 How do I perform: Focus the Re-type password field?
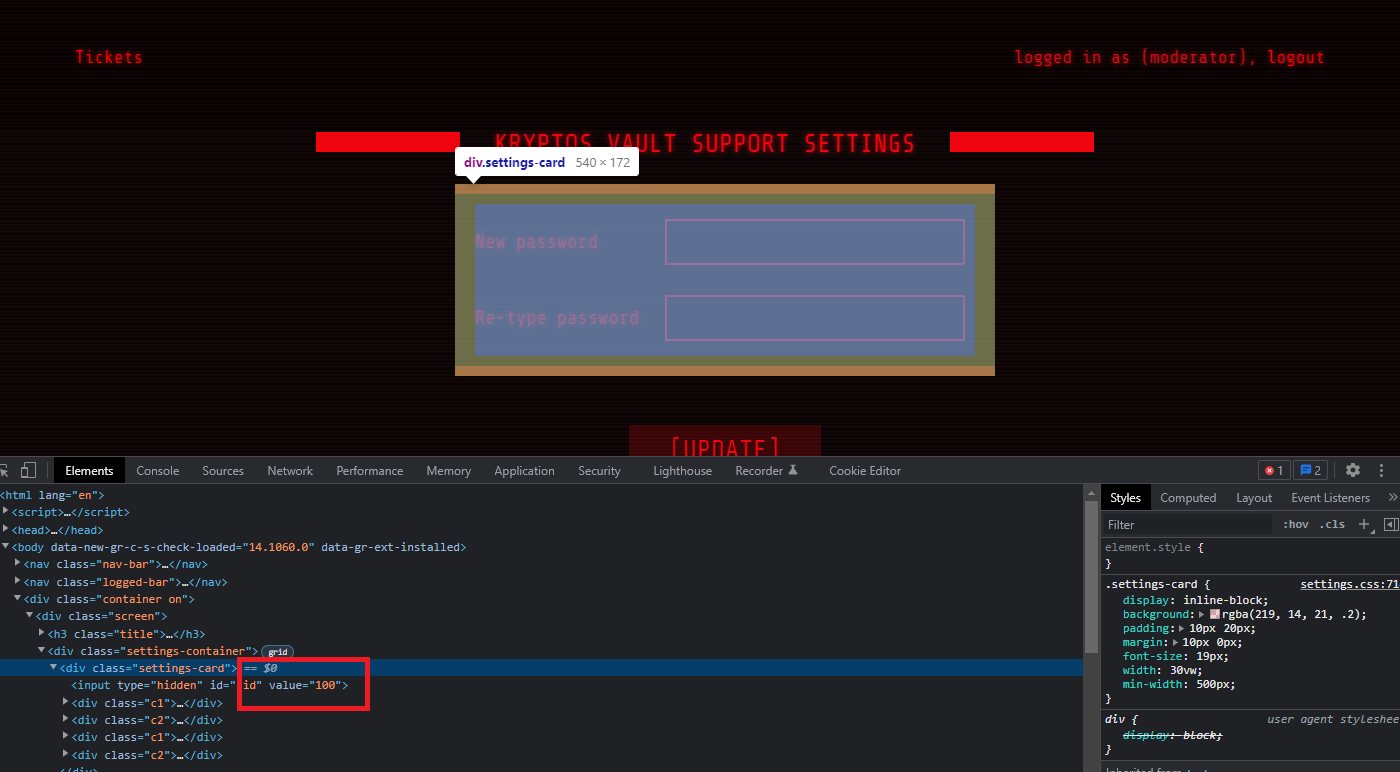(815, 318)
